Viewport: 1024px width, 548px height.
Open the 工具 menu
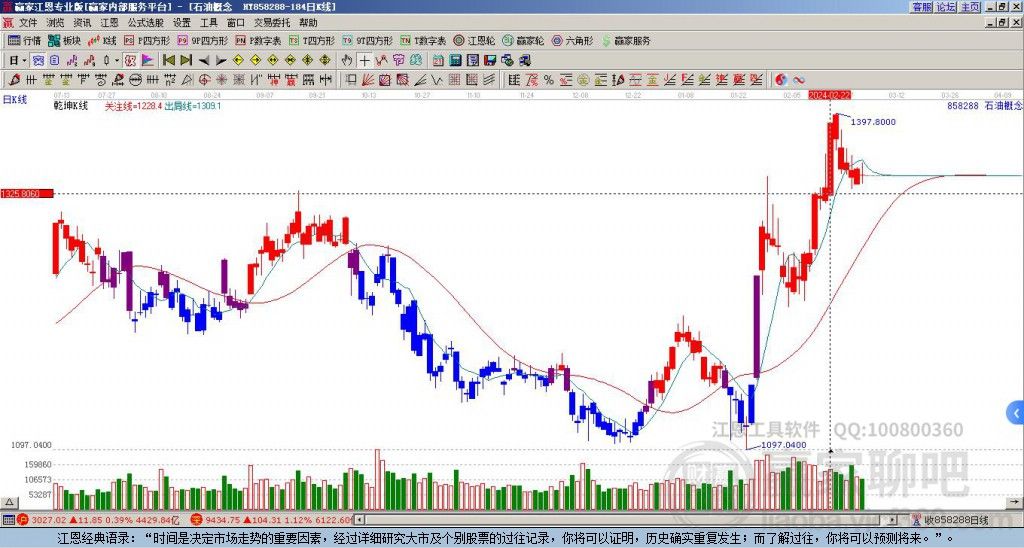tap(208, 22)
